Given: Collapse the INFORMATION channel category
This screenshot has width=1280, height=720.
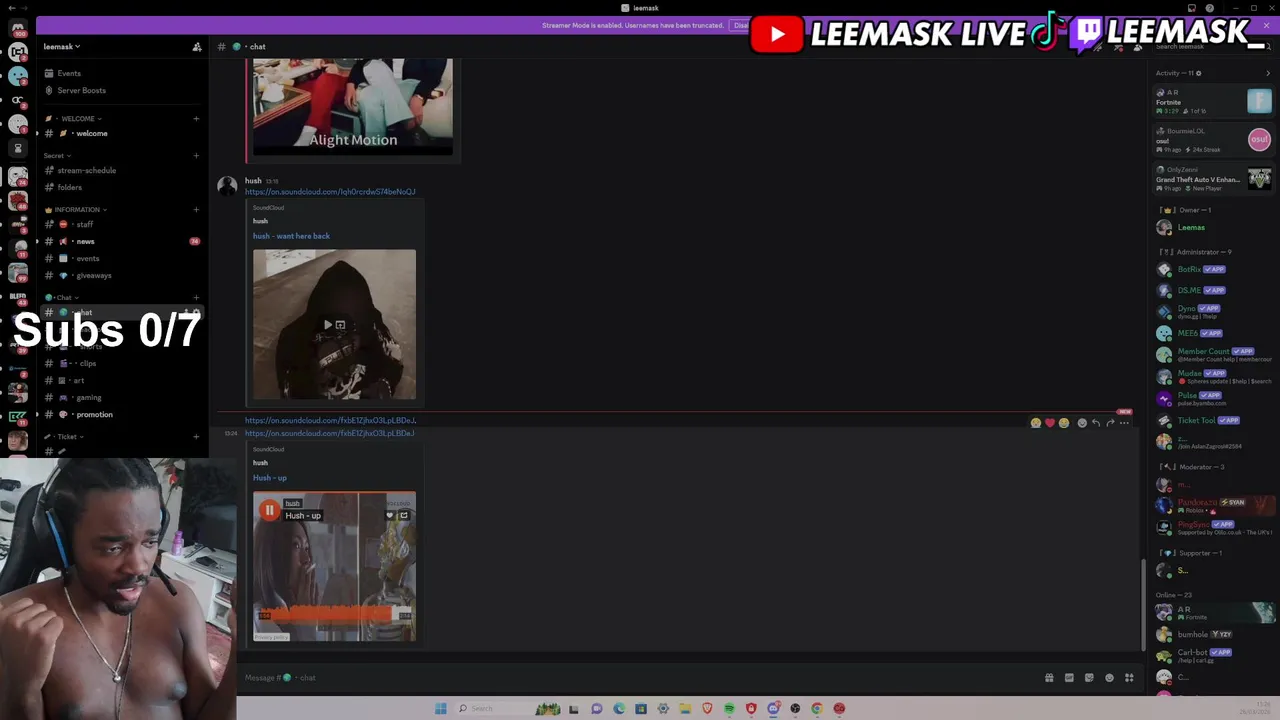Looking at the screenshot, I should pos(77,210).
